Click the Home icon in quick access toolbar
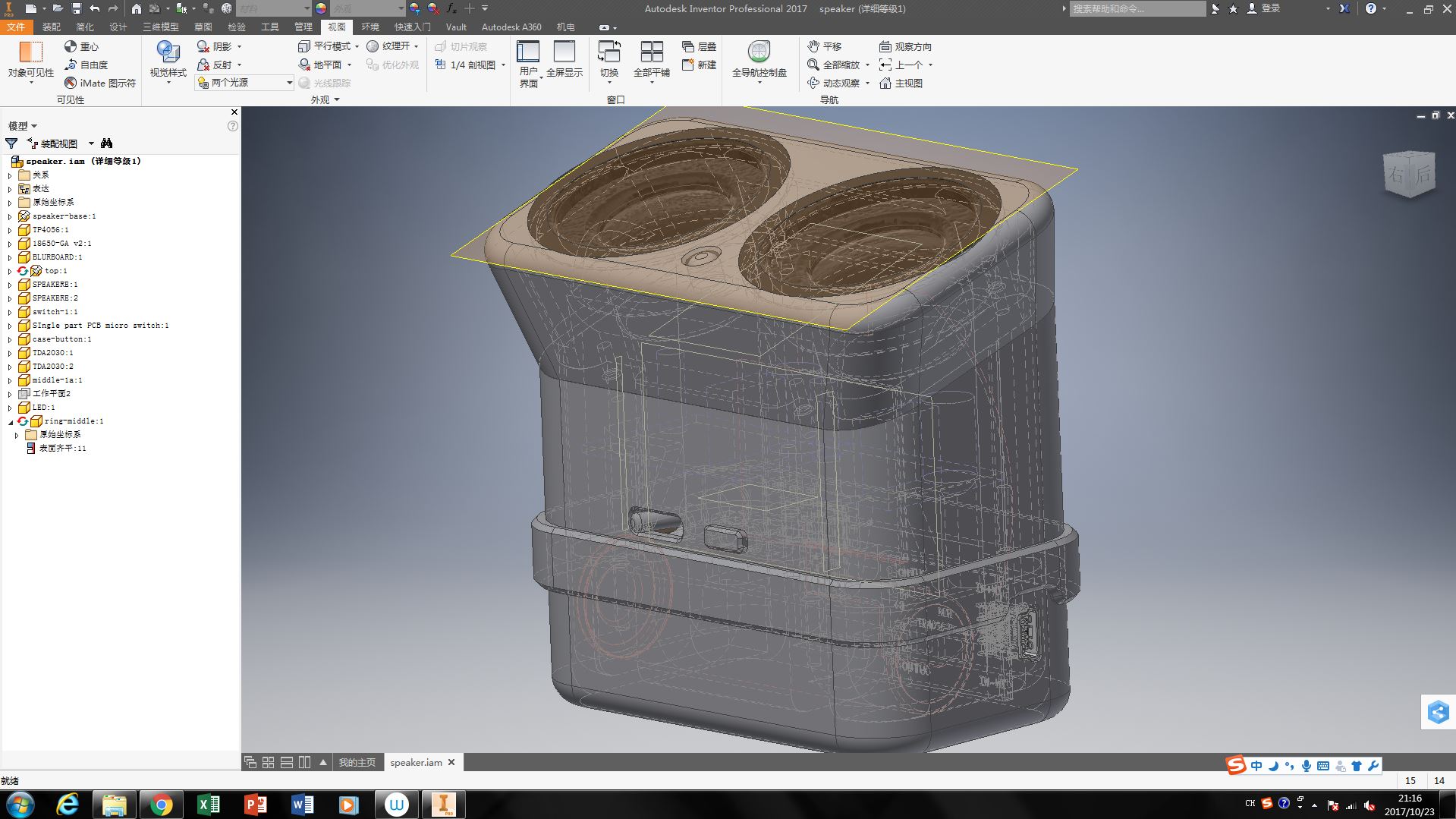 pyautogui.click(x=136, y=8)
